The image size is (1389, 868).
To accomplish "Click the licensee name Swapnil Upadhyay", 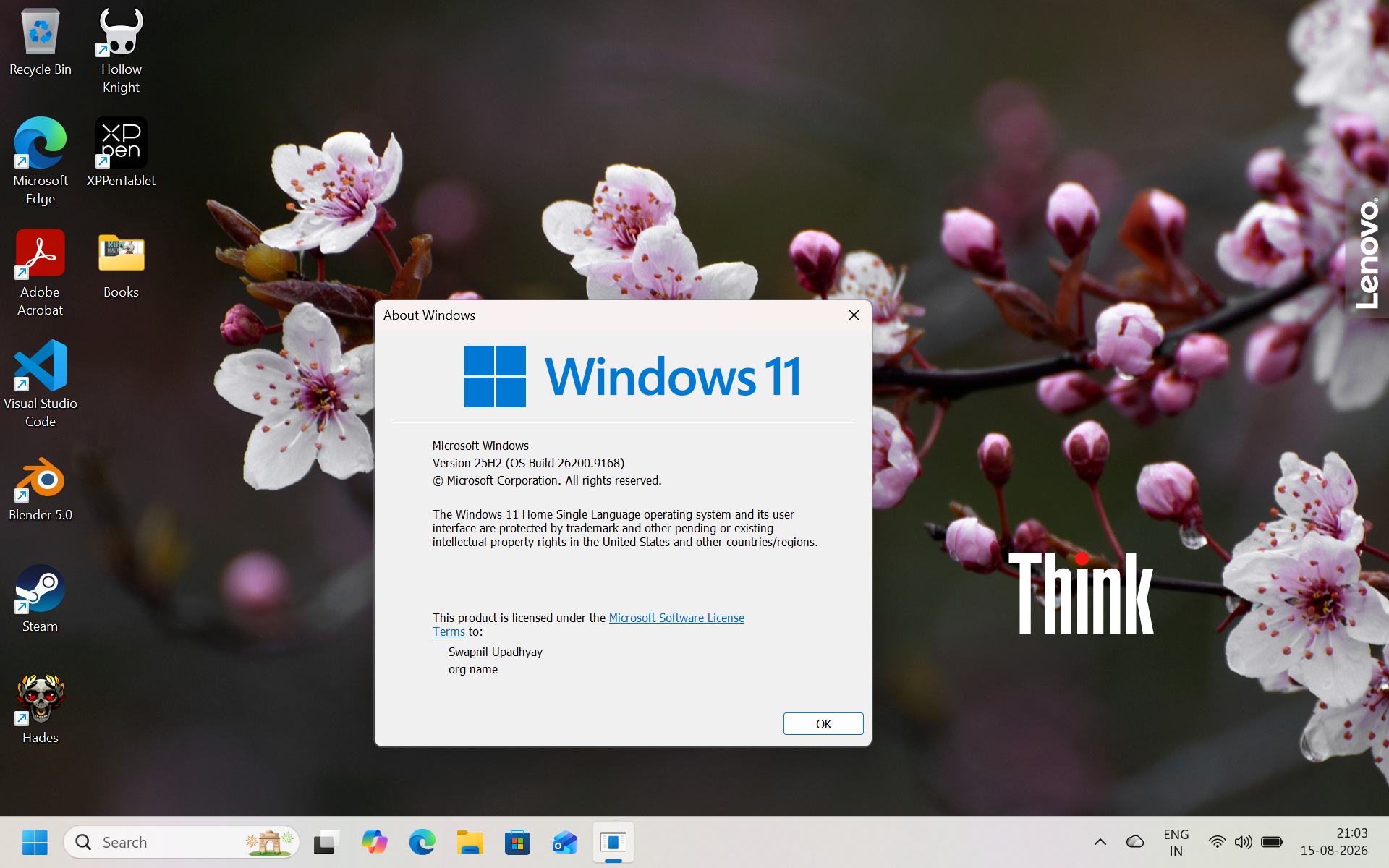I will (x=495, y=652).
